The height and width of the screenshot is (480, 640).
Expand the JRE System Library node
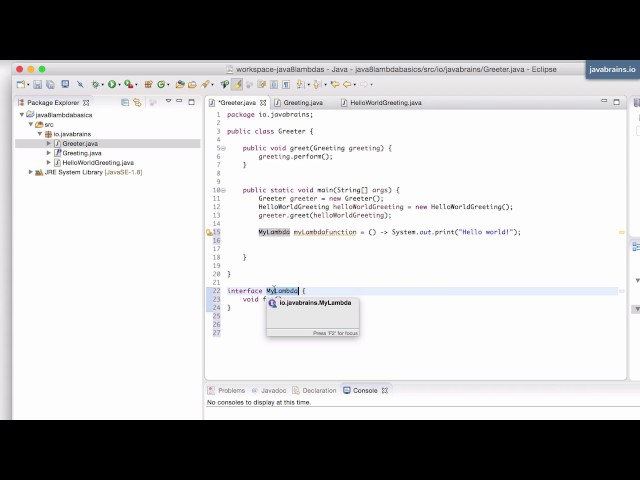(30, 172)
